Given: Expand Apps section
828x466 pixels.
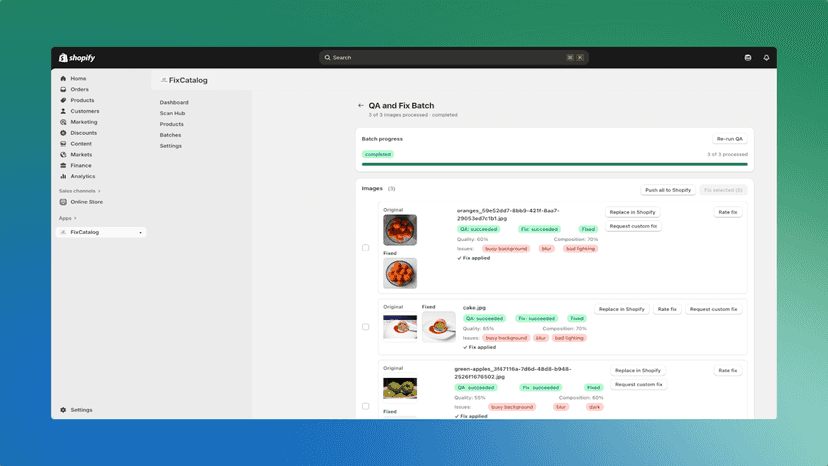Looking at the screenshot, I should (x=68, y=218).
